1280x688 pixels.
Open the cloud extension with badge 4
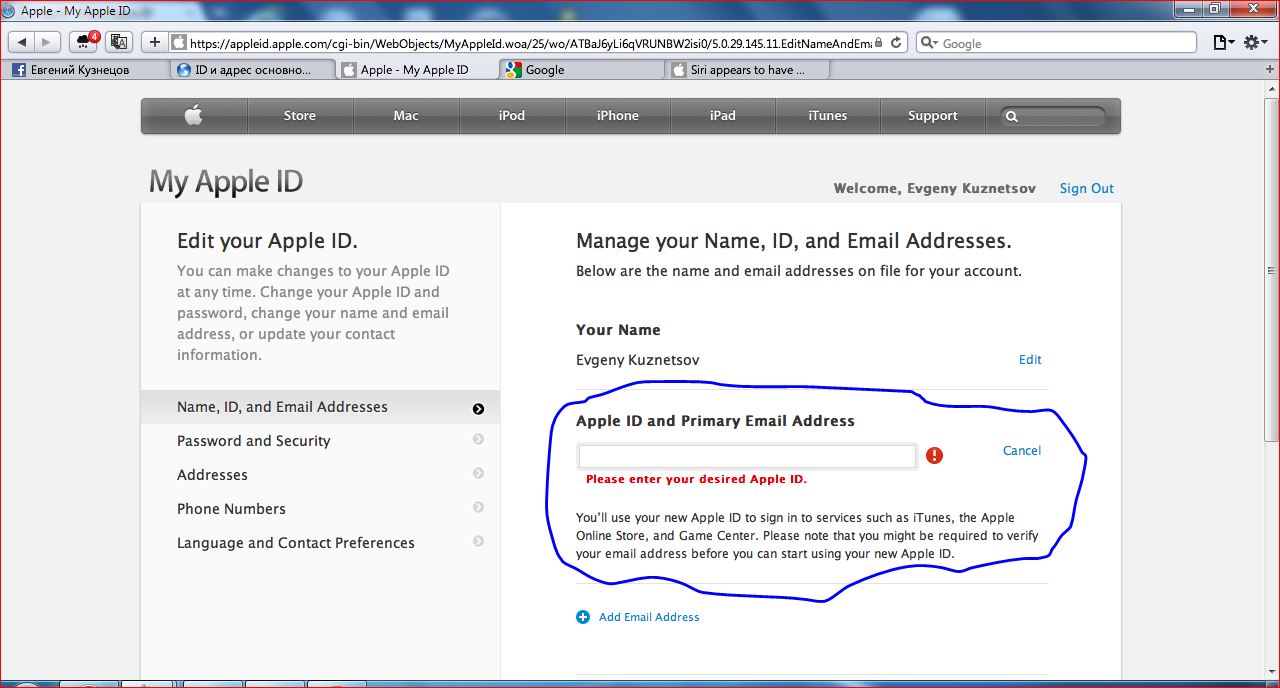[86, 42]
